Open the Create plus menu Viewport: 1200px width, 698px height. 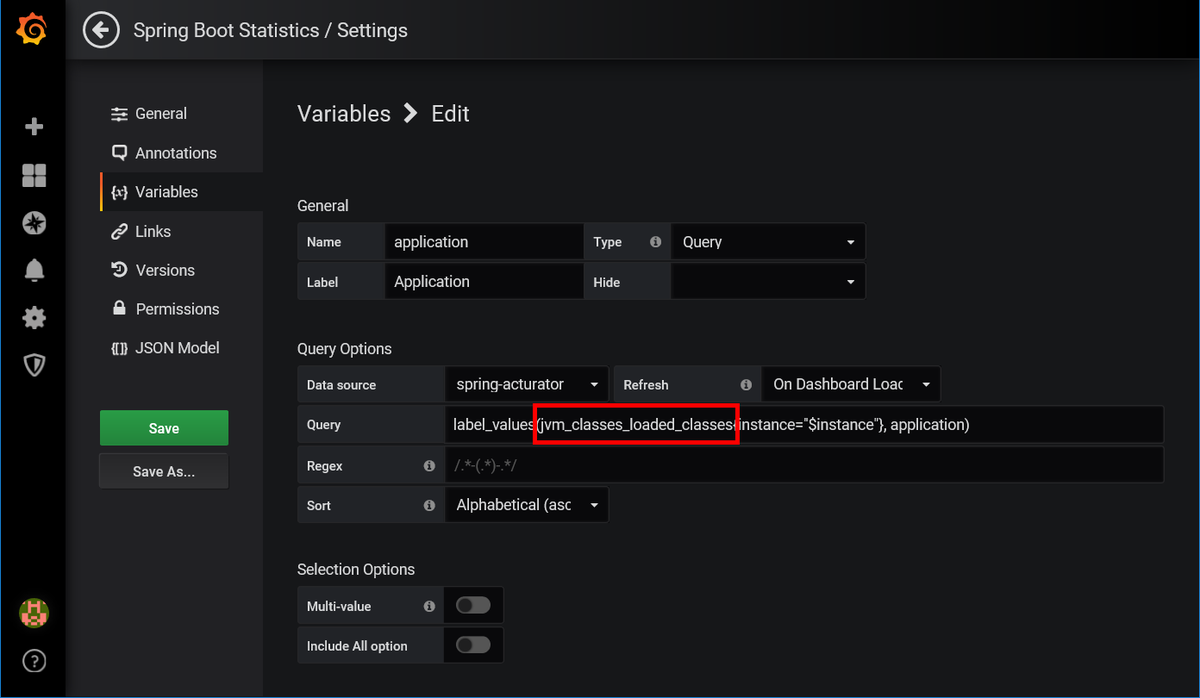[34, 127]
